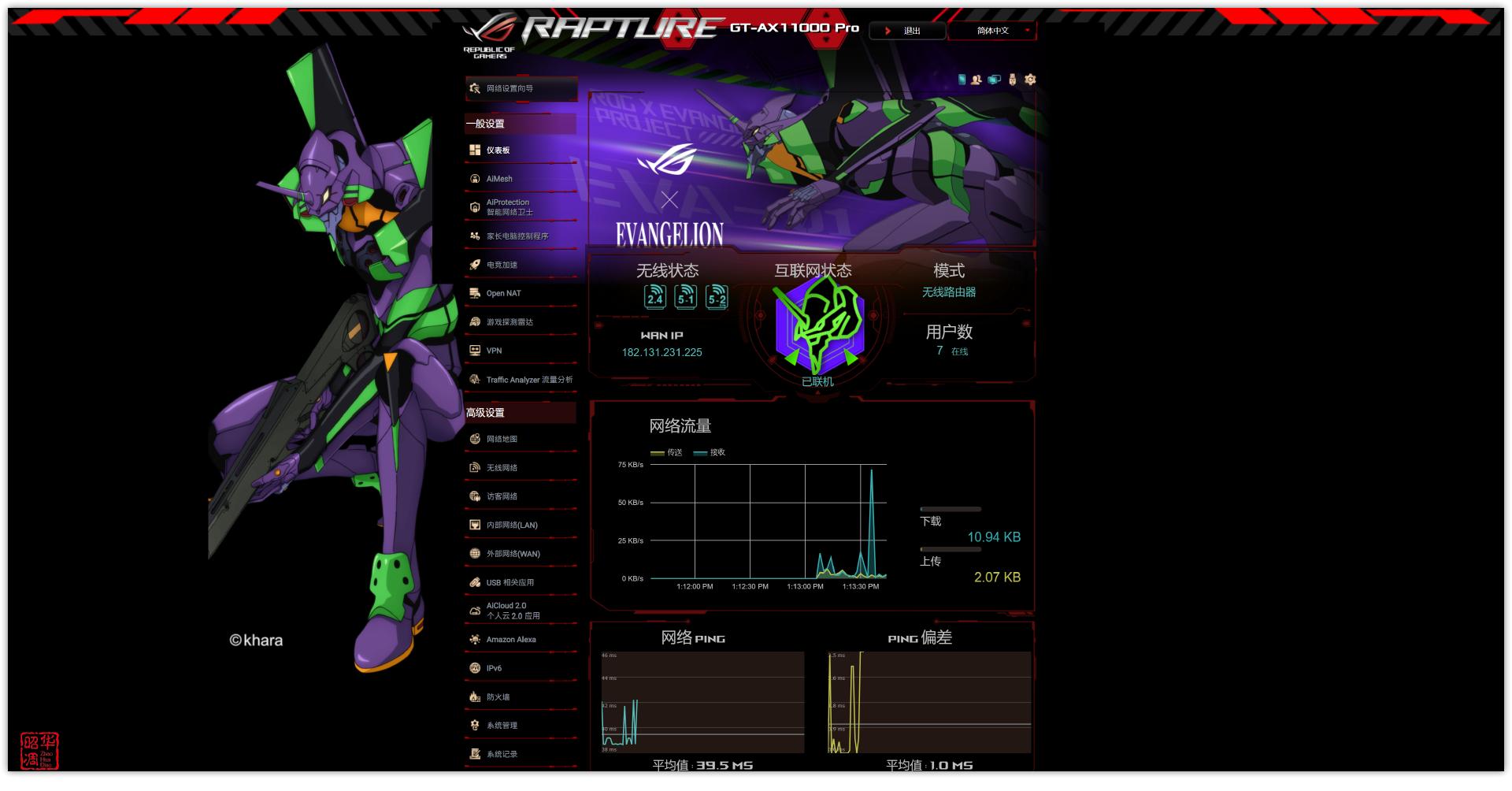Click the USB 相关应用 icon
Screen dimensions: 1512x791
(475, 582)
